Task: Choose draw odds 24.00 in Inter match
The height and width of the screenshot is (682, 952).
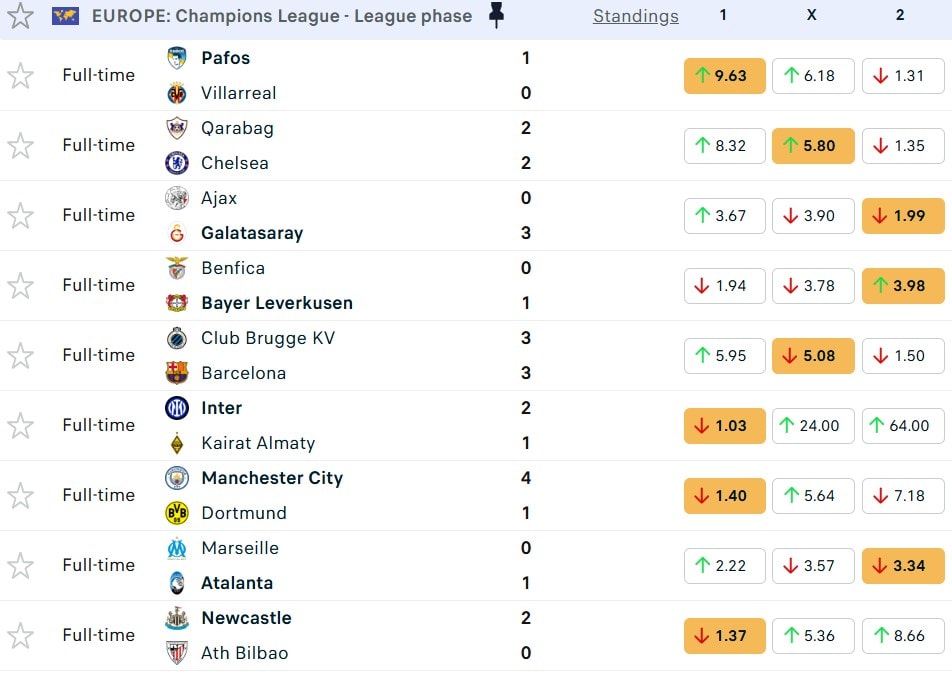Action: click(x=813, y=426)
